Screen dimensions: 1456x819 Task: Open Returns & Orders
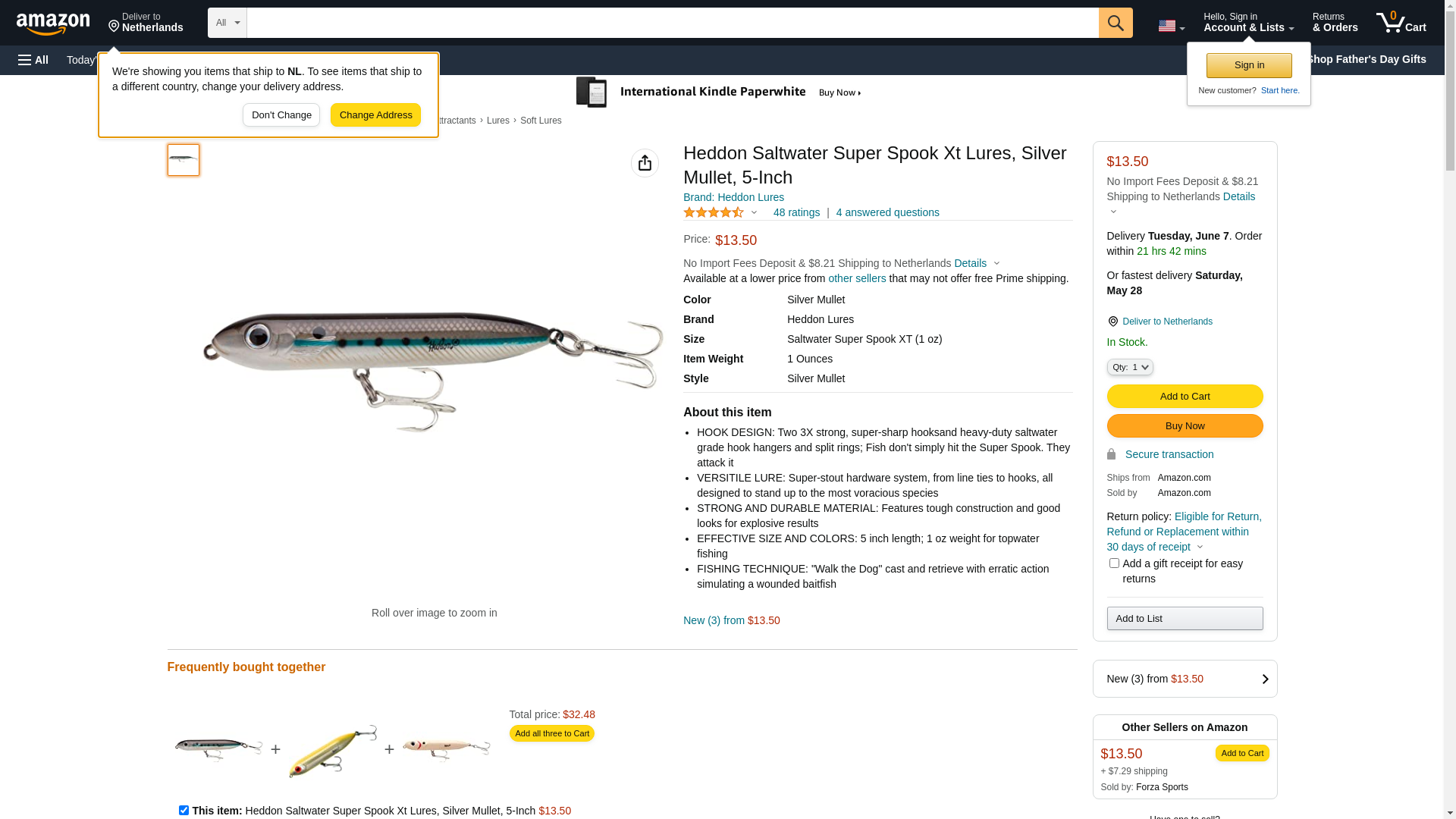[x=1335, y=23]
